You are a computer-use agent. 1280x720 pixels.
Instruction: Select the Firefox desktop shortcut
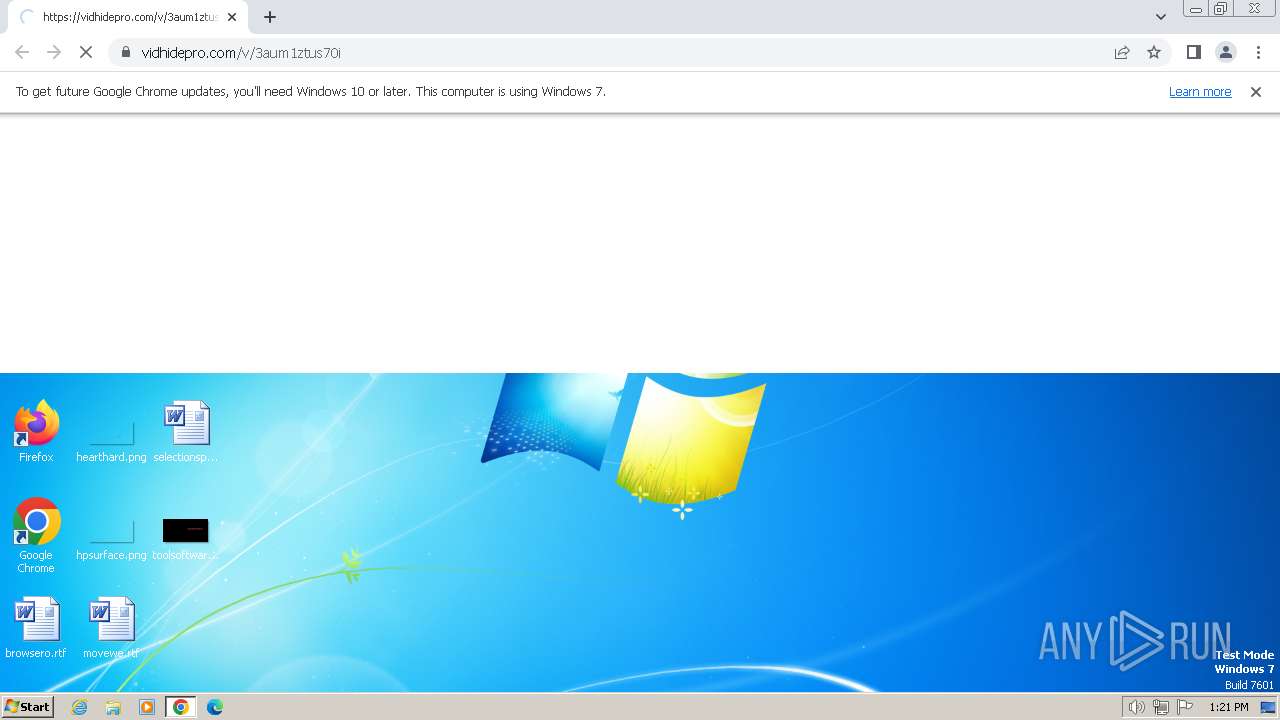pyautogui.click(x=36, y=431)
